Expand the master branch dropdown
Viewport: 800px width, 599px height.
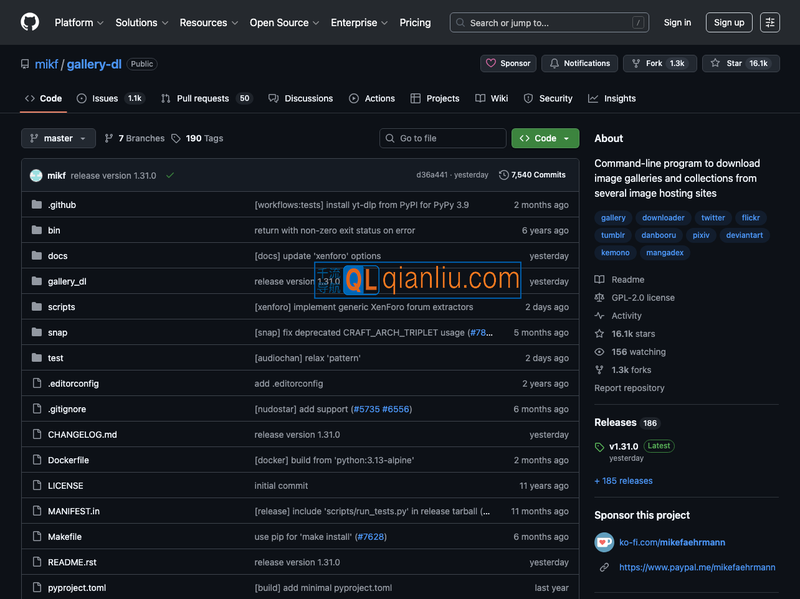pyautogui.click(x=58, y=138)
